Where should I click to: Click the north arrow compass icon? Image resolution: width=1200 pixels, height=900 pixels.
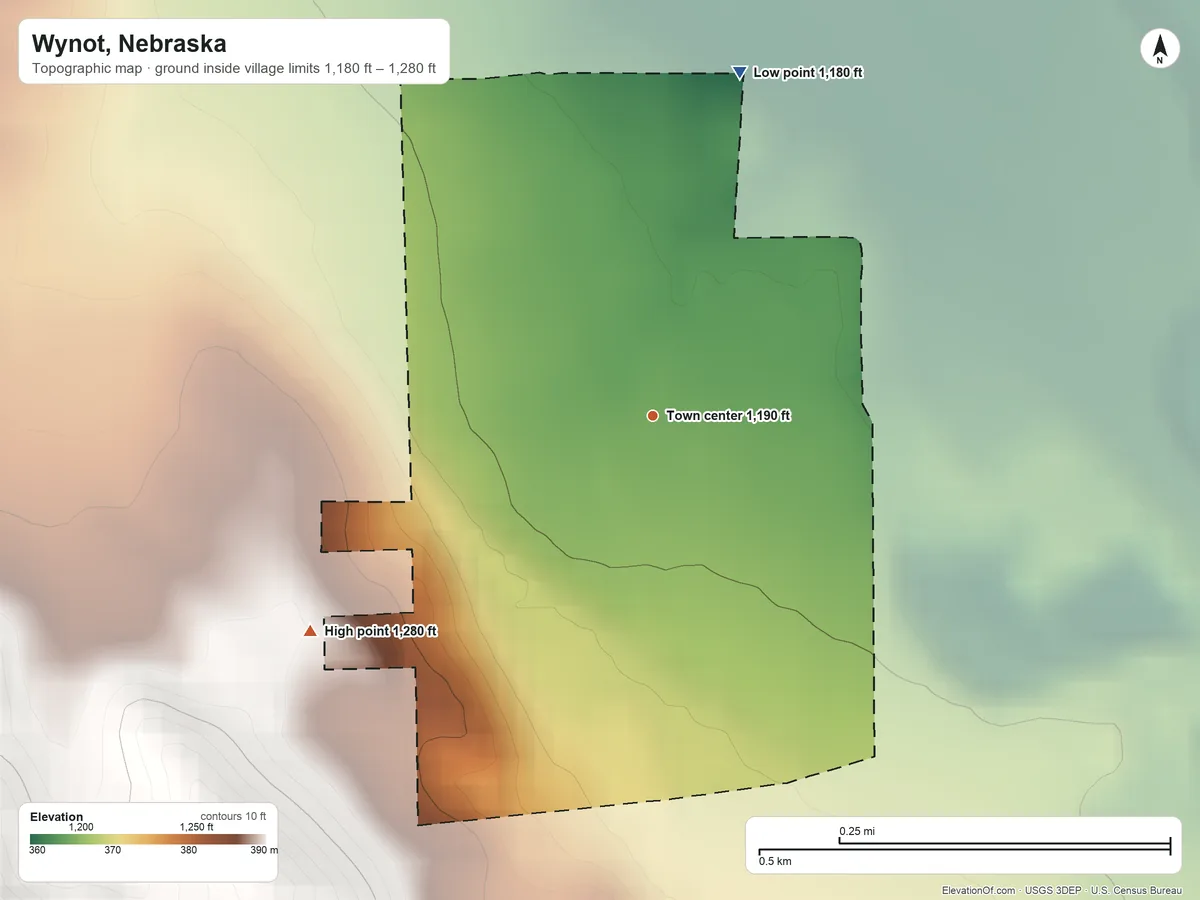pos(1160,49)
